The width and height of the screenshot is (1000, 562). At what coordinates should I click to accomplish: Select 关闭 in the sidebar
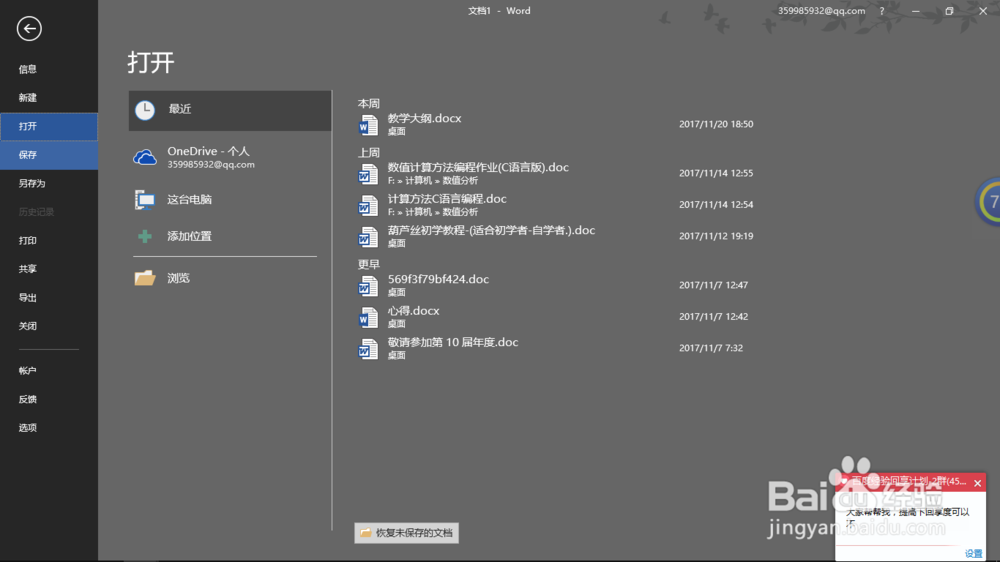[x=48, y=326]
